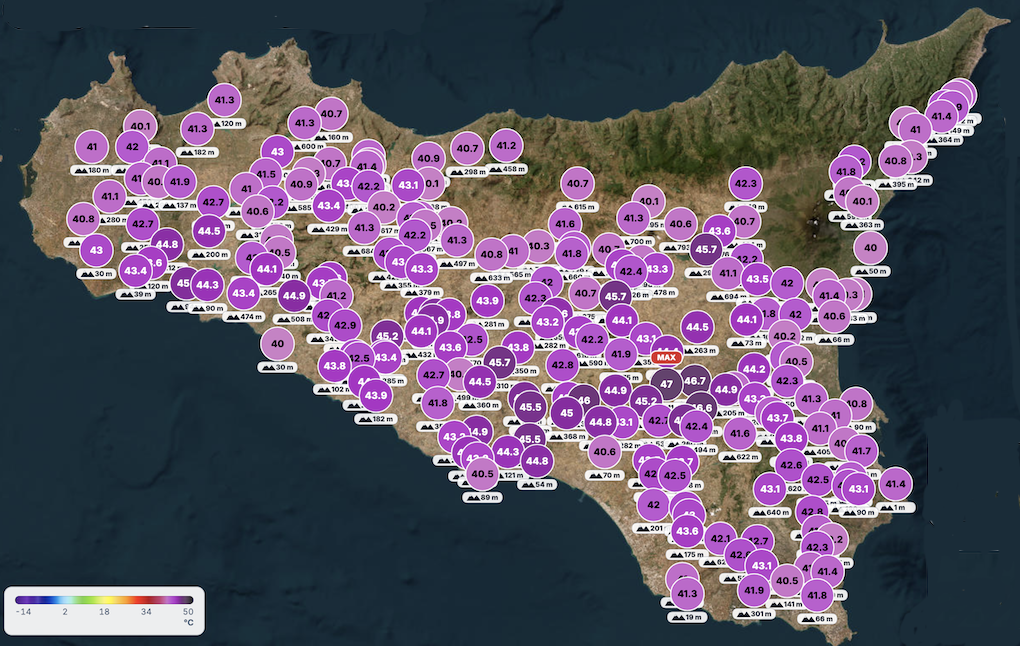
Task: Click the 43.6 marker above 175 m label
Action: (687, 531)
